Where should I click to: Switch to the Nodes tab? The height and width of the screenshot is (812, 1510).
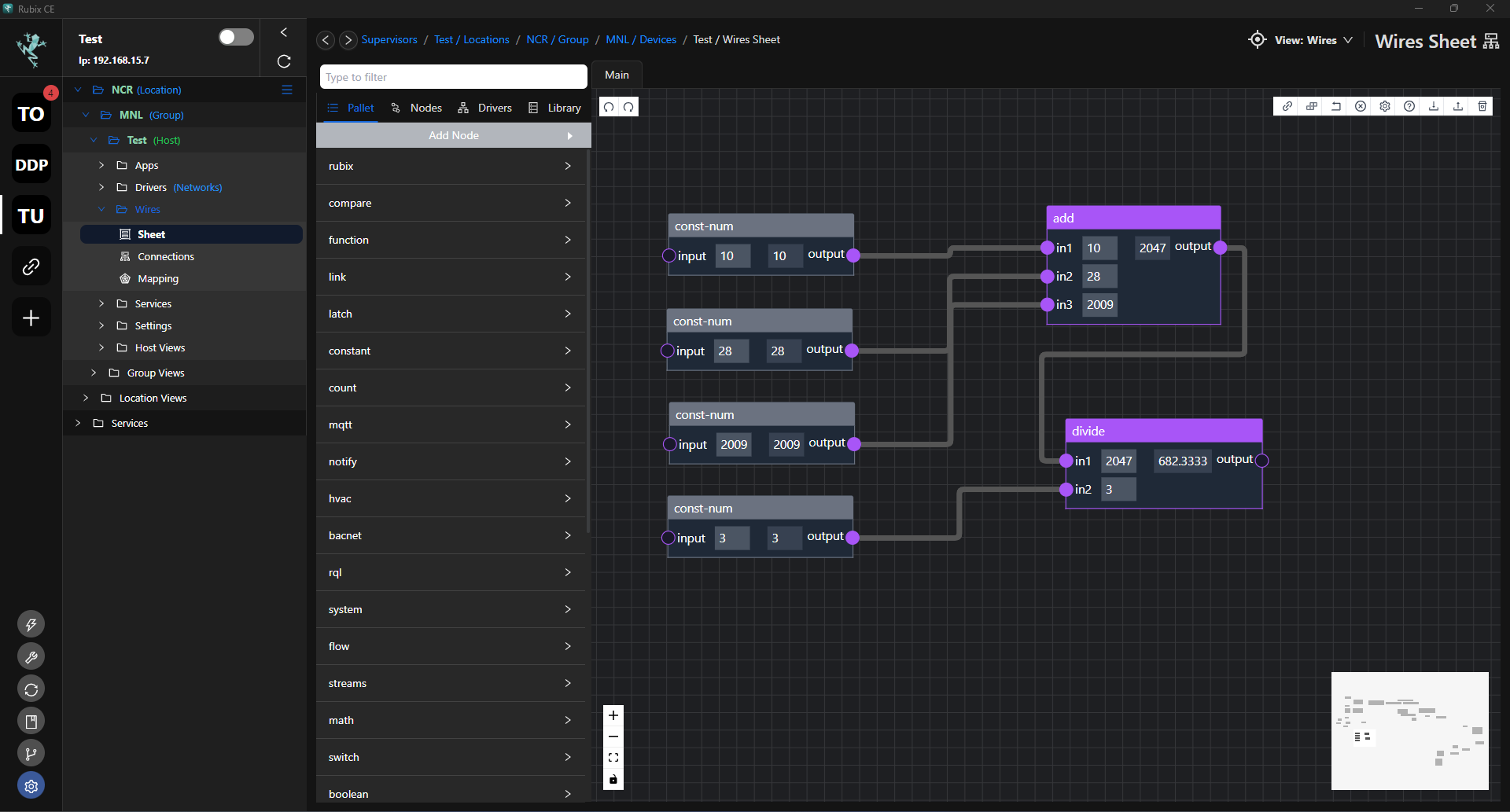[x=416, y=108]
